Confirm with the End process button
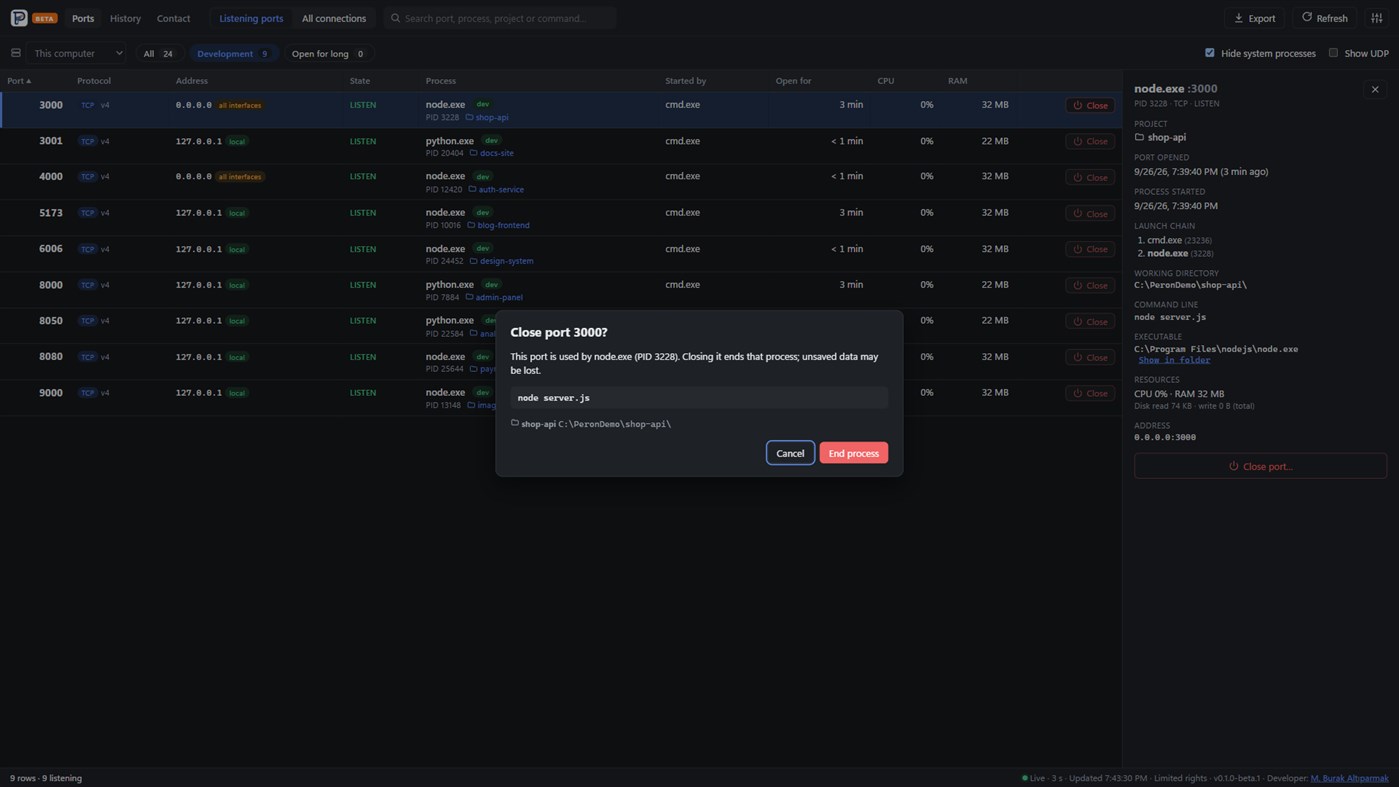Image resolution: width=1399 pixels, height=787 pixels. (x=854, y=453)
